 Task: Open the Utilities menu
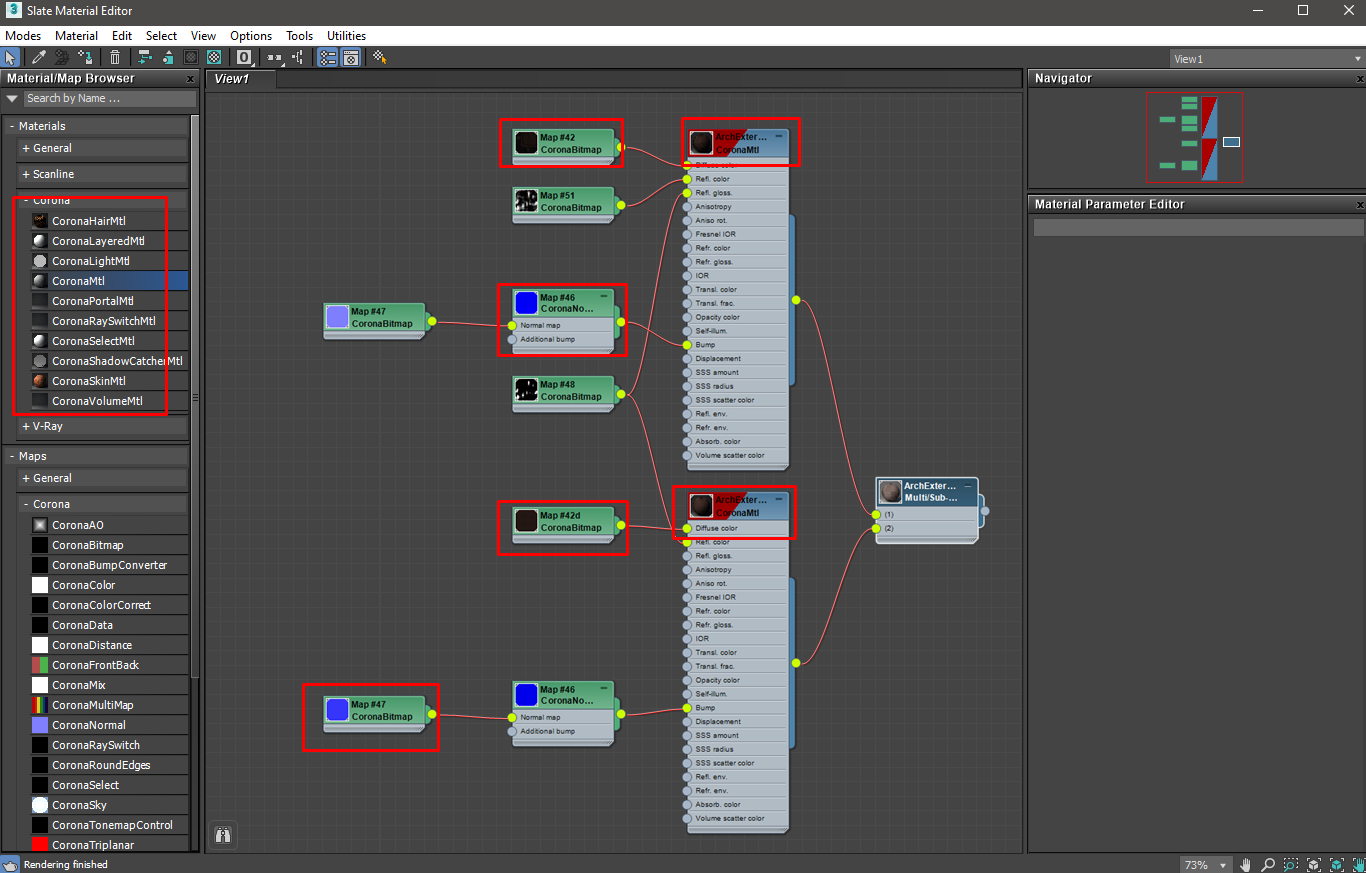click(x=346, y=36)
